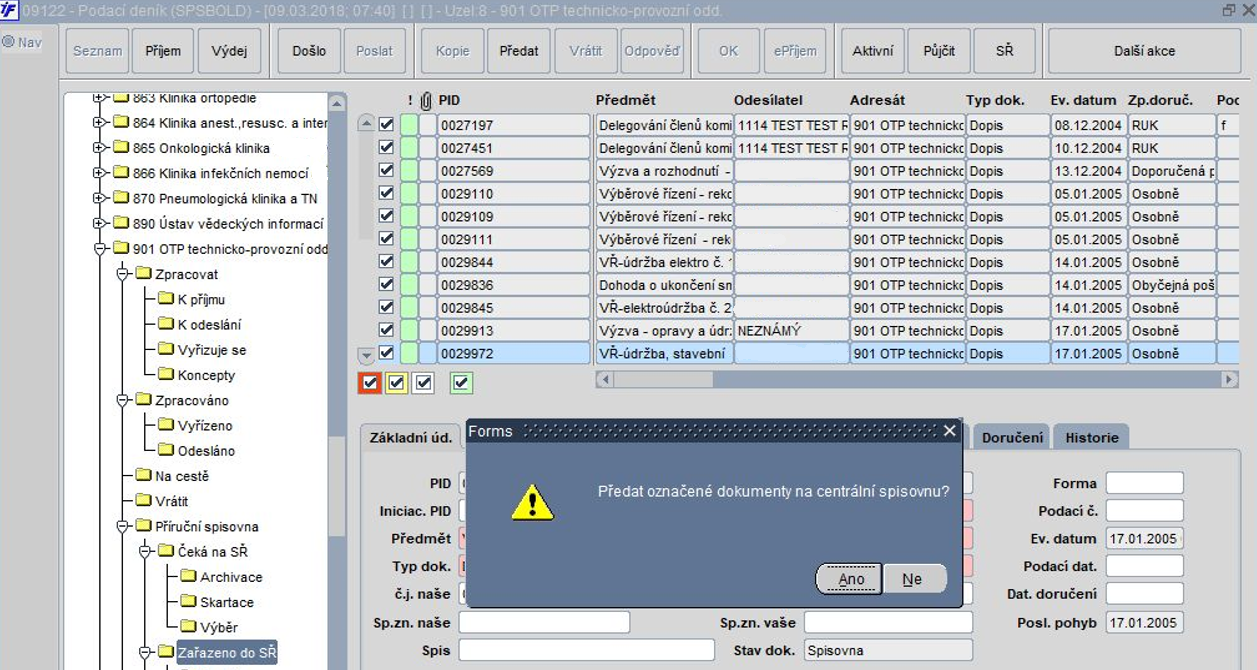This screenshot has width=1257, height=670.
Task: Click the Příjem toolbar button
Action: pyautogui.click(x=163, y=51)
